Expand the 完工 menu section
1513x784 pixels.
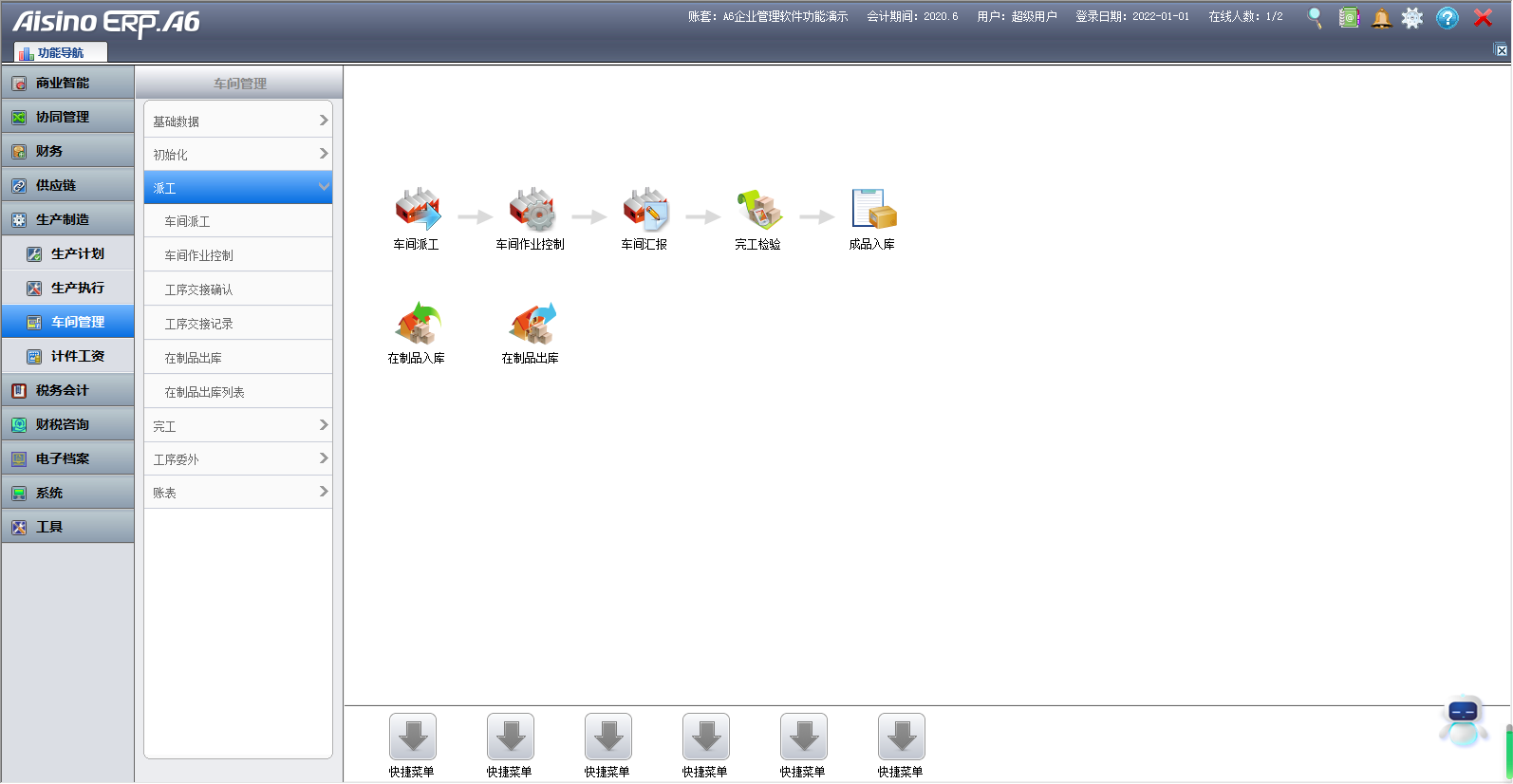tap(238, 426)
